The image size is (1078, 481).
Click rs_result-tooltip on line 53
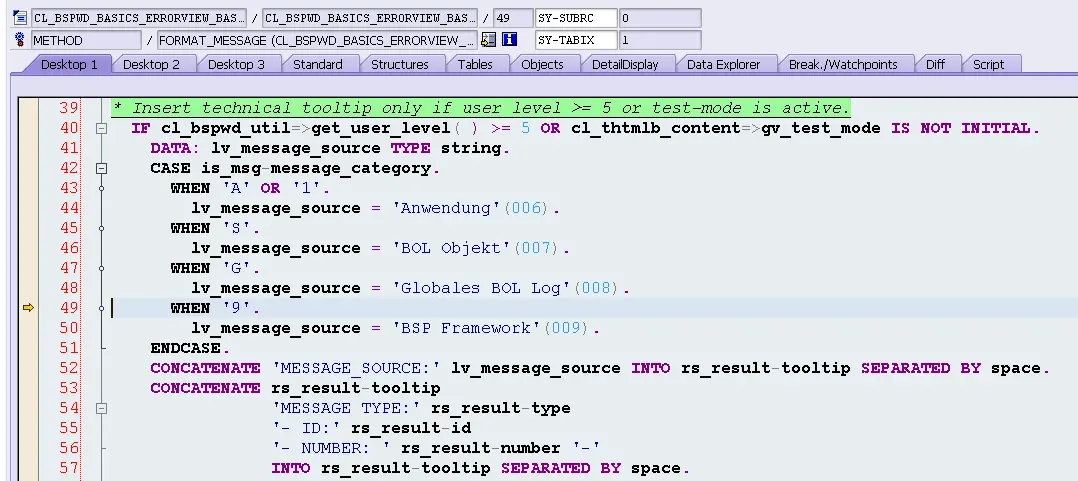[x=356, y=388]
